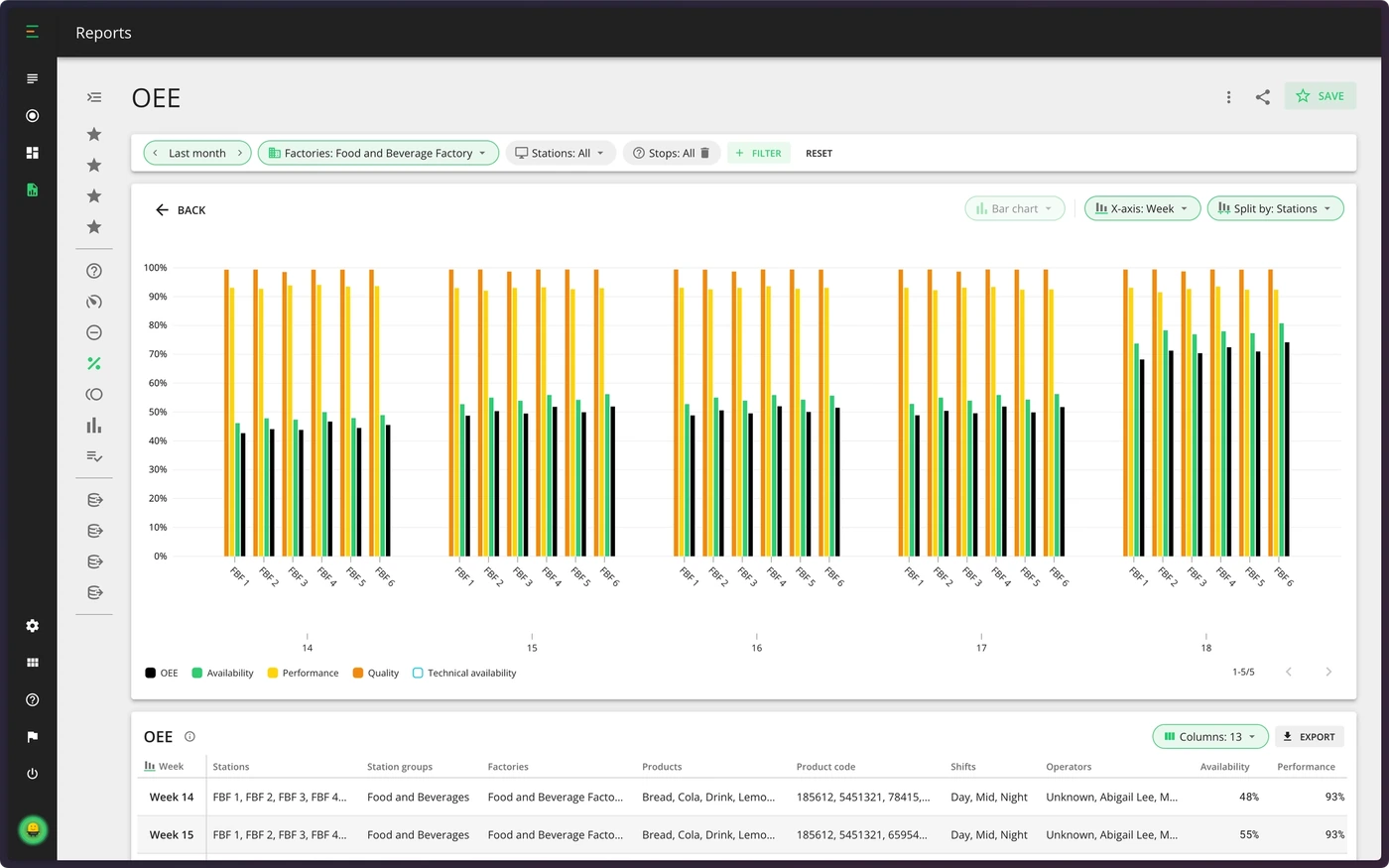Click the + FILTER button
The width and height of the screenshot is (1389, 868).
click(759, 153)
